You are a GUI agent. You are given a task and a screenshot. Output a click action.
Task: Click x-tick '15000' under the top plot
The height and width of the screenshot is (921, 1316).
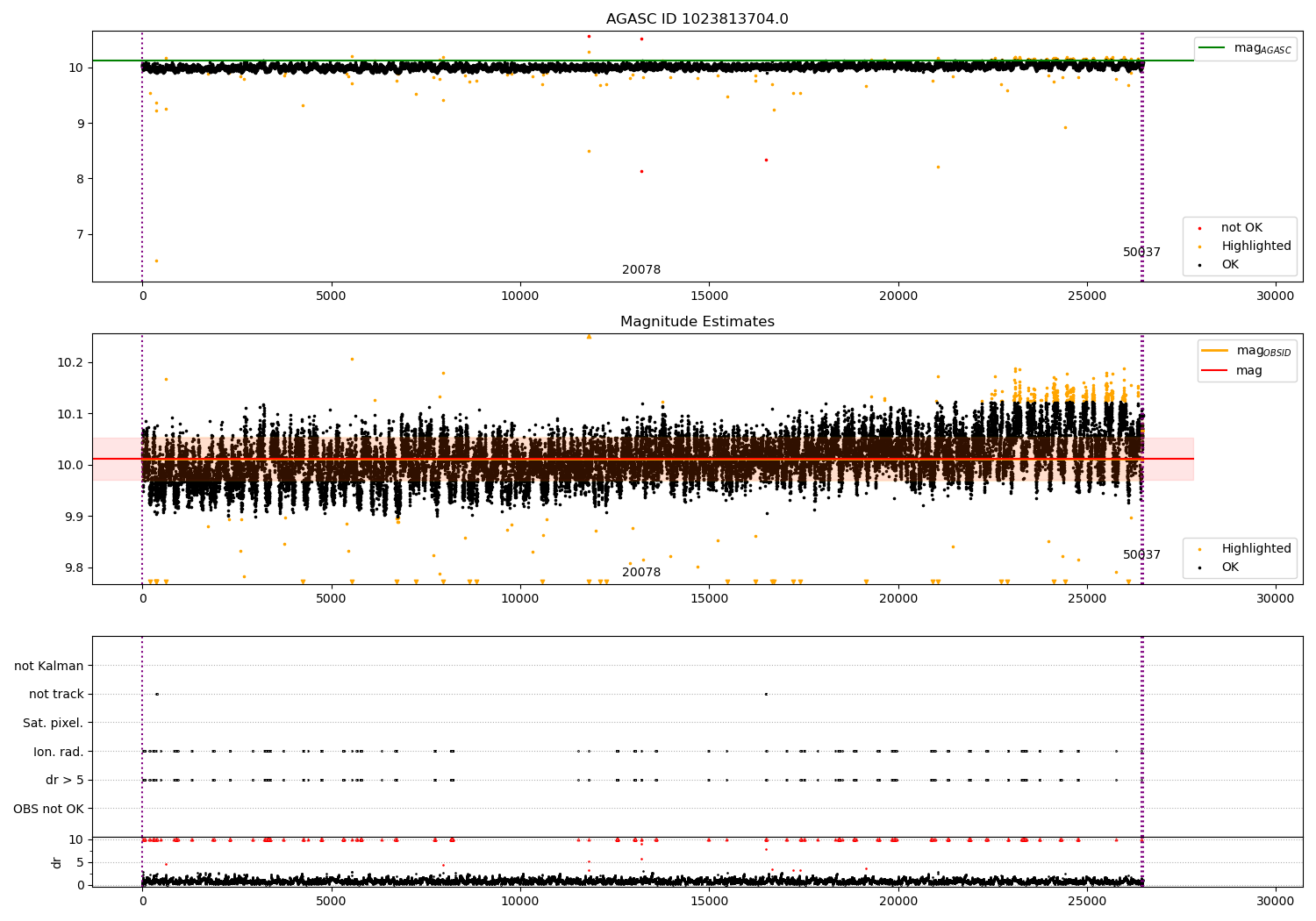(x=709, y=296)
